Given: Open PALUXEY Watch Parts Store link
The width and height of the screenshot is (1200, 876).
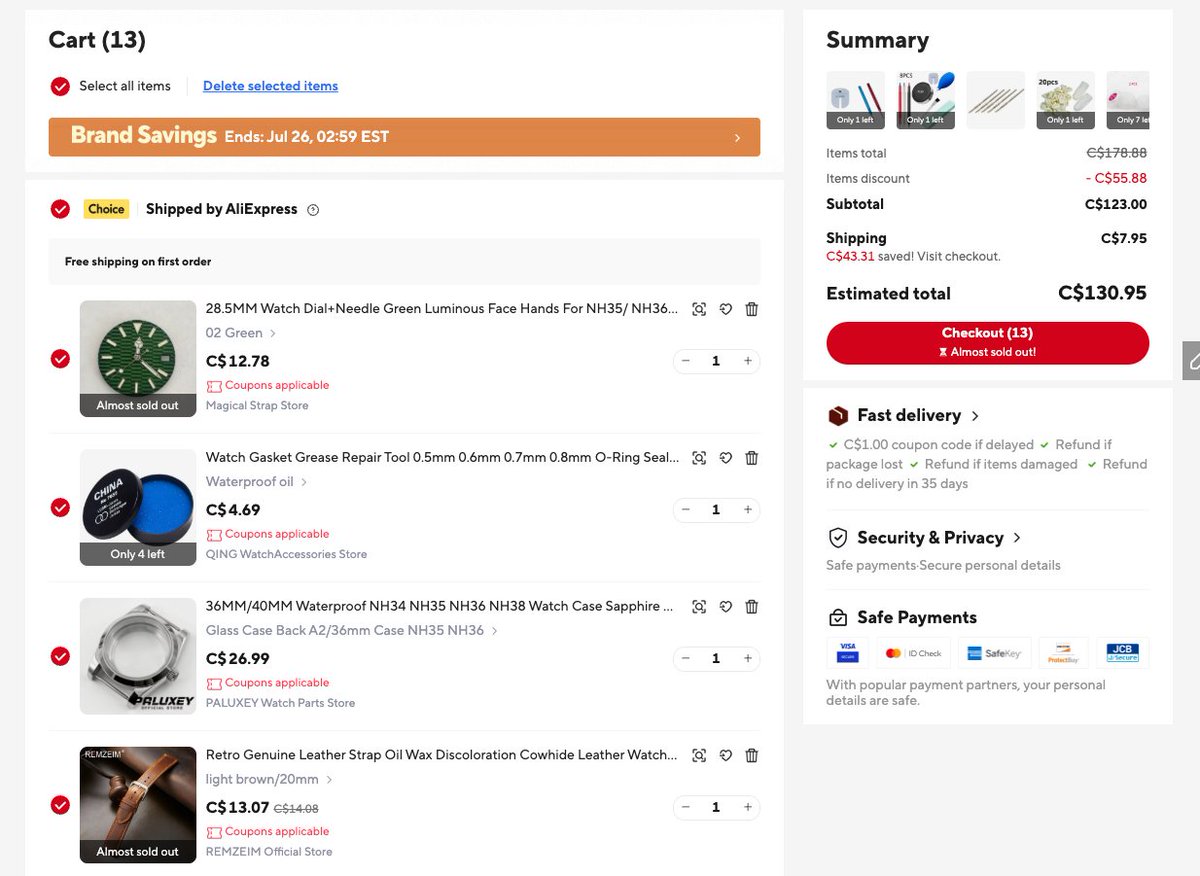Looking at the screenshot, I should [280, 703].
